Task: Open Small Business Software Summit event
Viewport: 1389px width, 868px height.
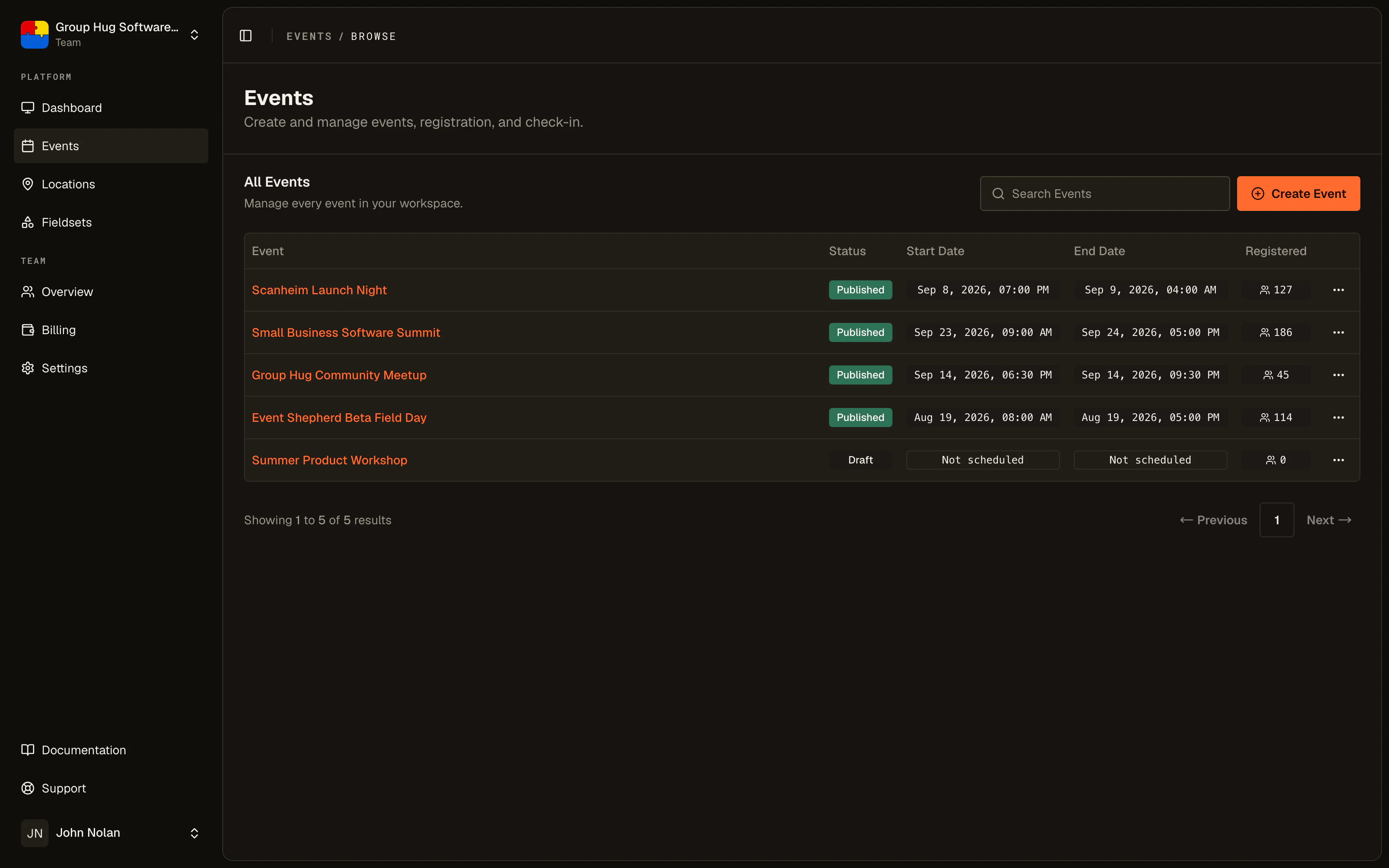Action: tap(346, 332)
